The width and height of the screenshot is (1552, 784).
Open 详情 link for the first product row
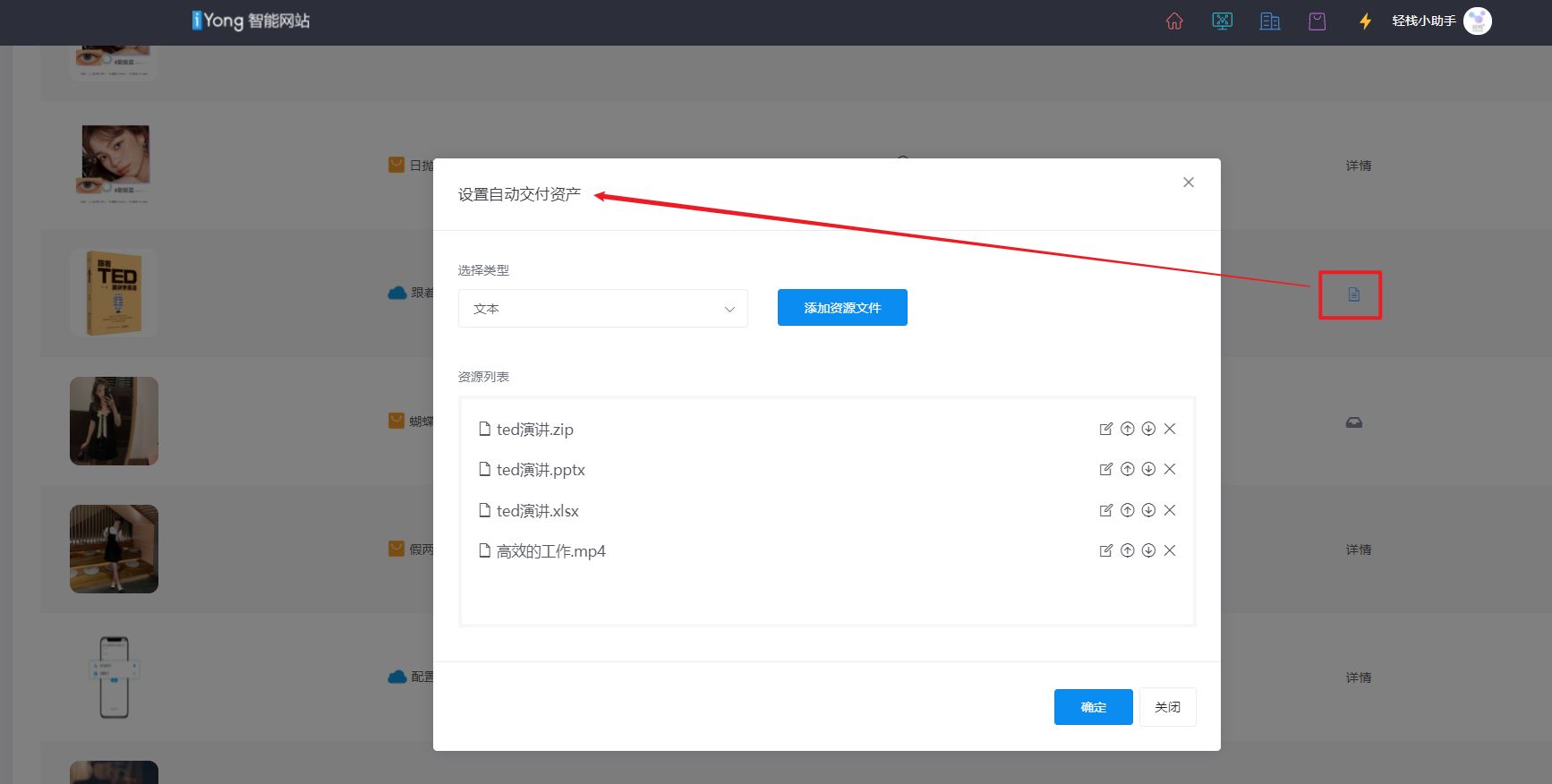(x=1358, y=166)
